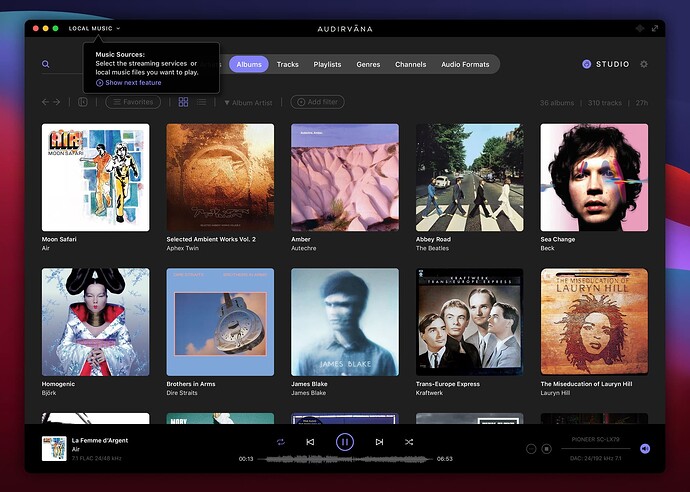This screenshot has height=492, width=690.
Task: Open the settings gear icon
Action: tap(644, 64)
